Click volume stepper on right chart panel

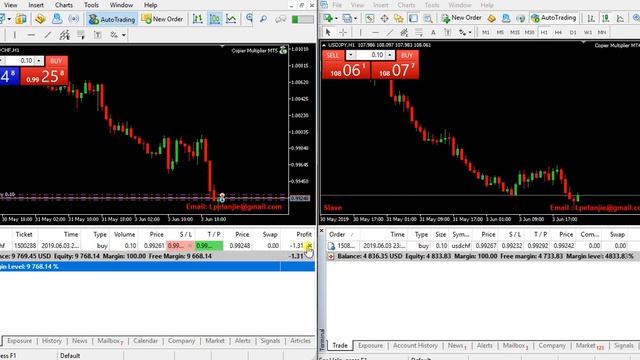tap(390, 55)
